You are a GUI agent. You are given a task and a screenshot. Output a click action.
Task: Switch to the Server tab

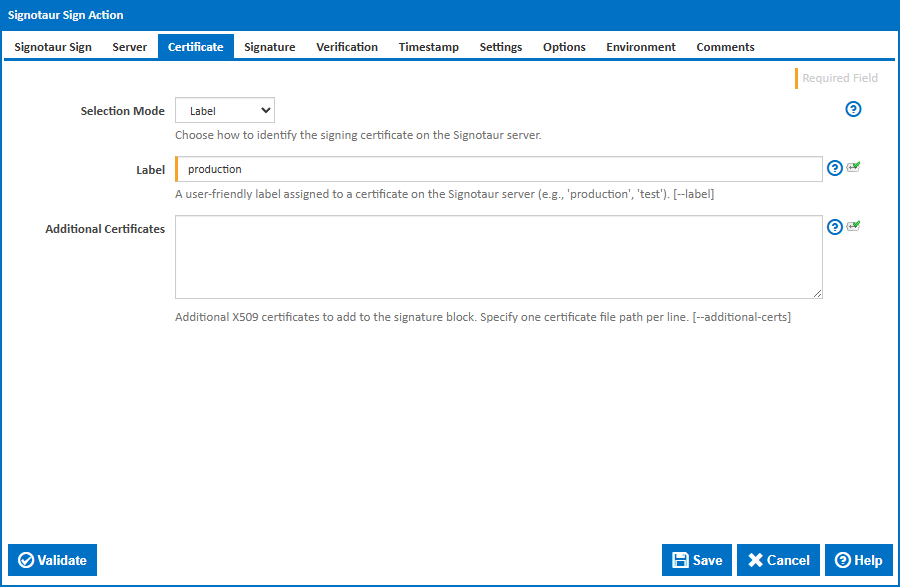(x=130, y=46)
